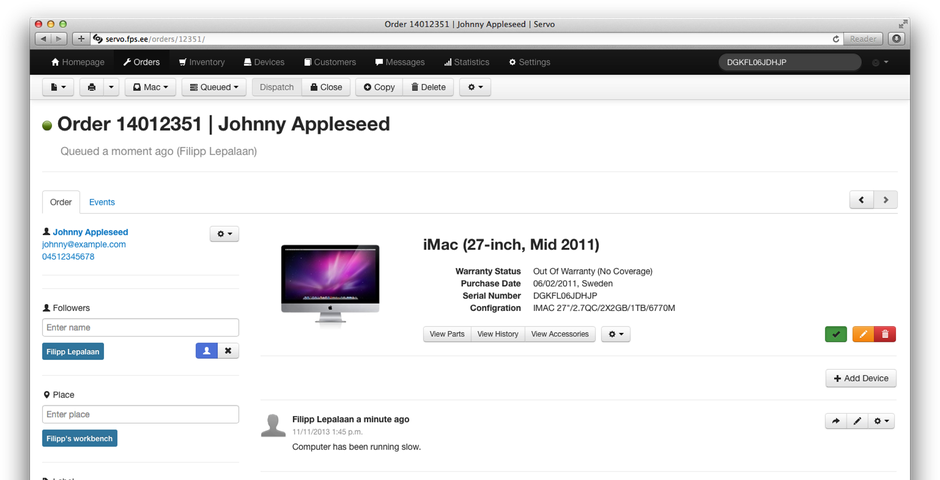Close the order with Close button
The image size is (940, 480).
click(326, 87)
